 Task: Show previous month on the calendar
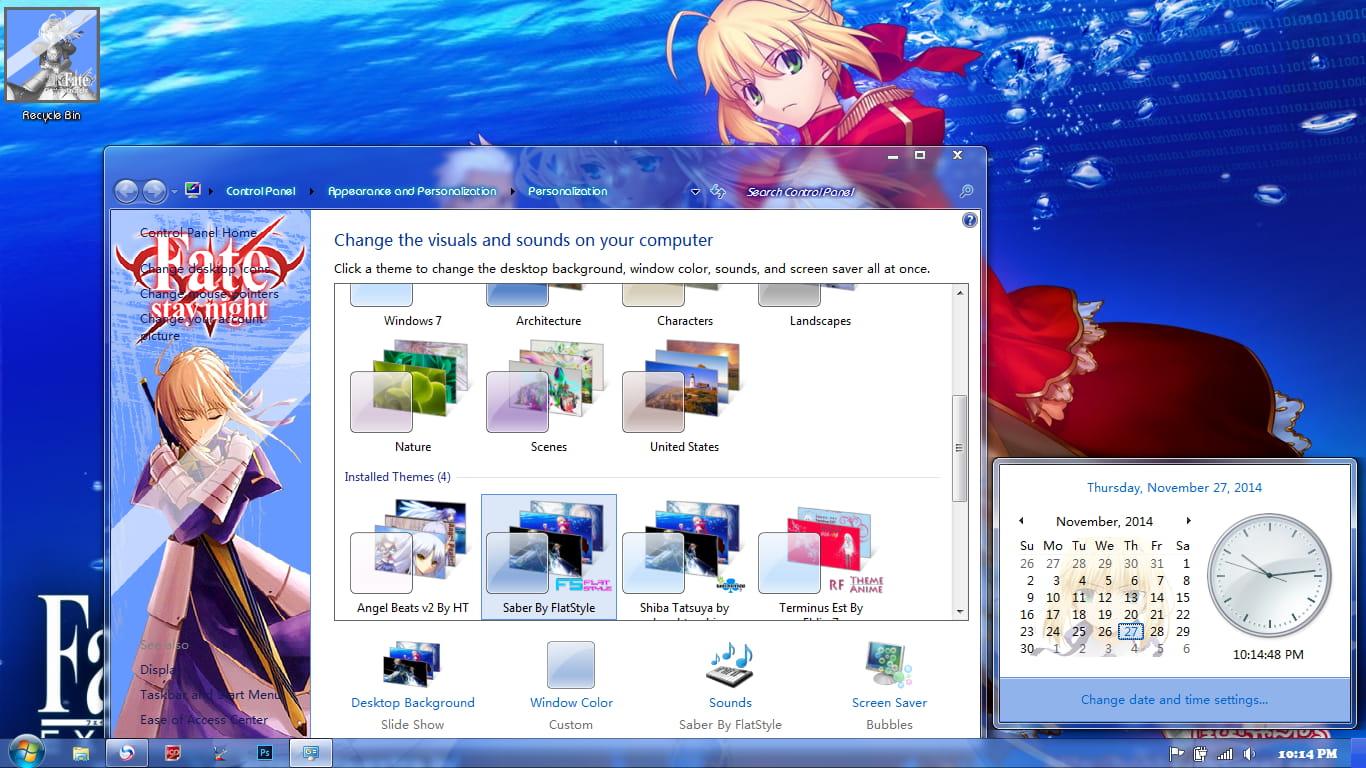1022,521
